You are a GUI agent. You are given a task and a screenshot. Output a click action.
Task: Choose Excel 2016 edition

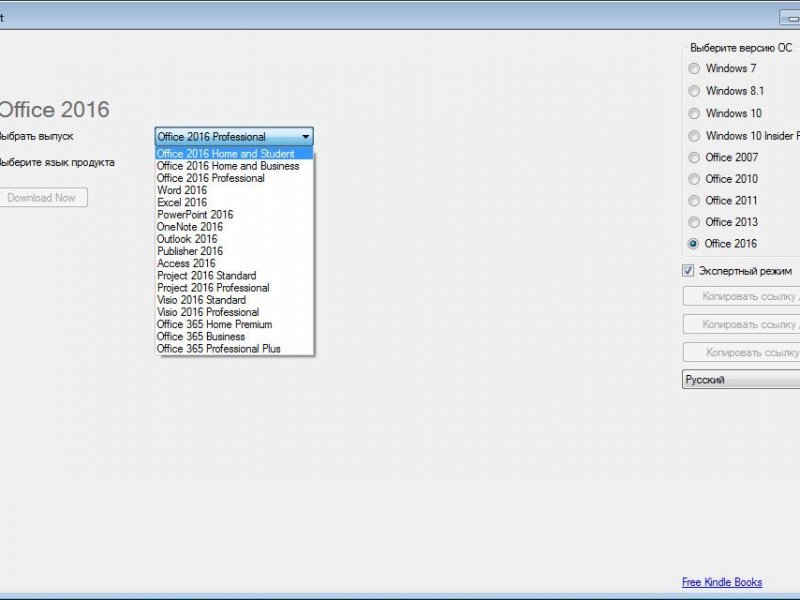pyautogui.click(x=234, y=203)
